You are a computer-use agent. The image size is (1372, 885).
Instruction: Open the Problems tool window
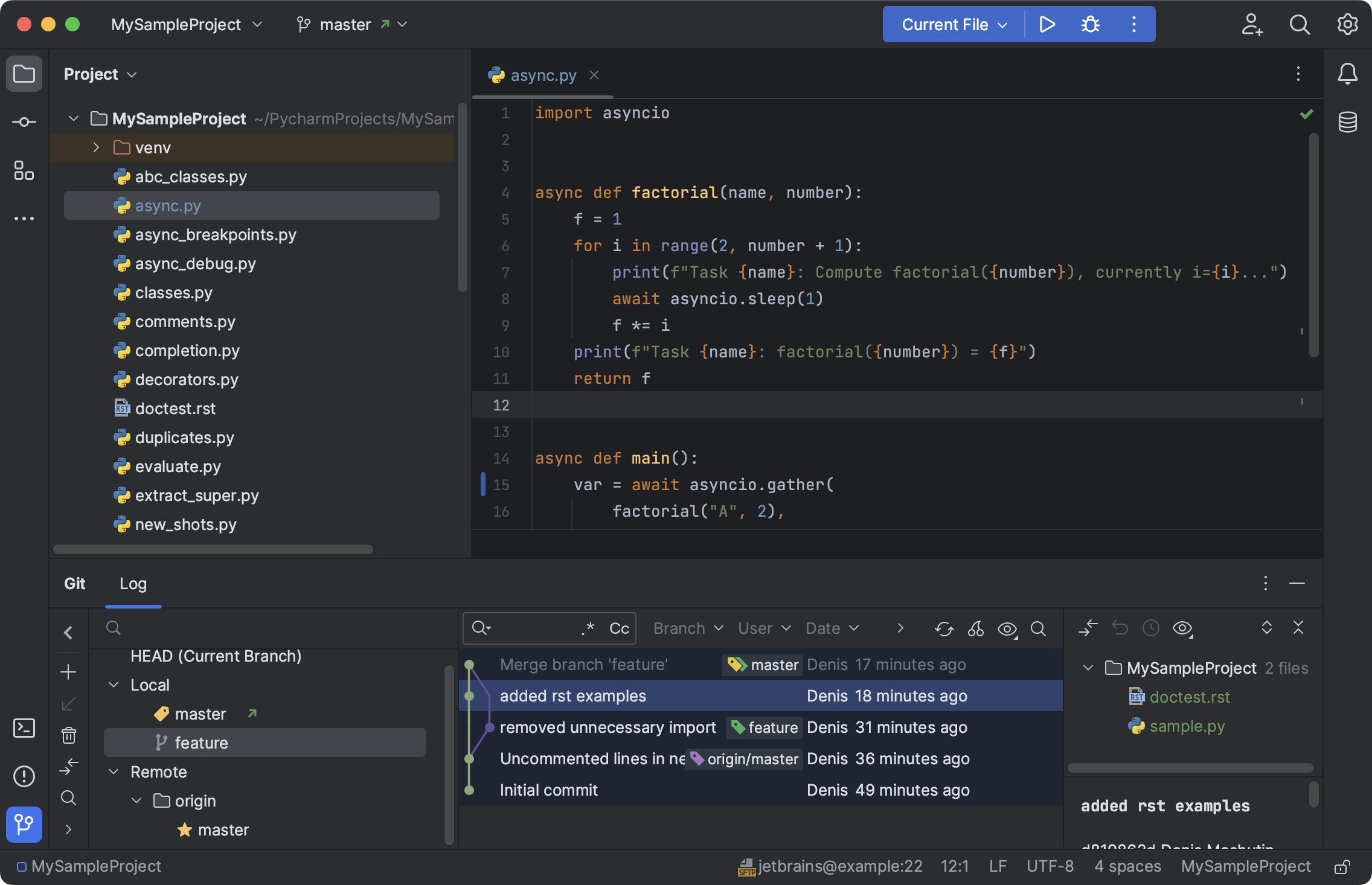(x=24, y=777)
